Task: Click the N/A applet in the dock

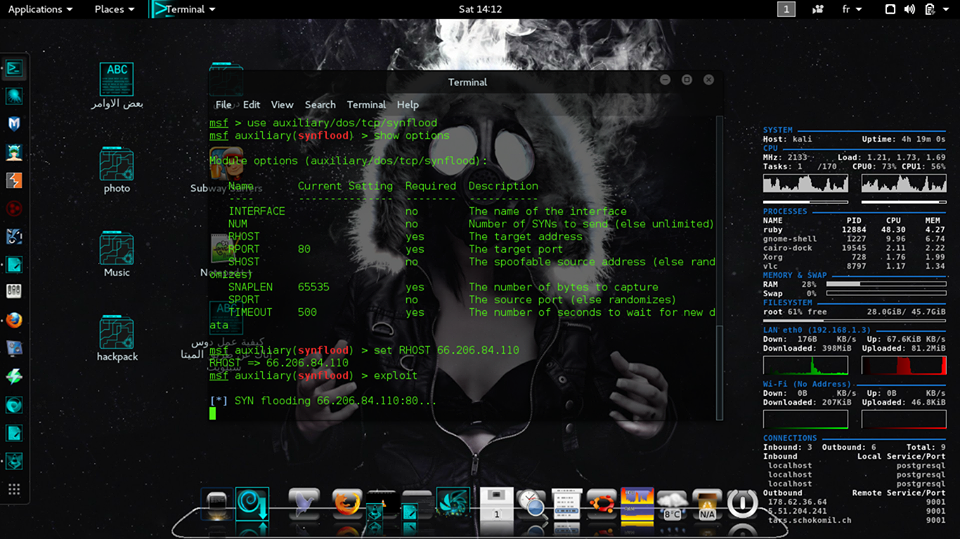Action: [x=707, y=505]
